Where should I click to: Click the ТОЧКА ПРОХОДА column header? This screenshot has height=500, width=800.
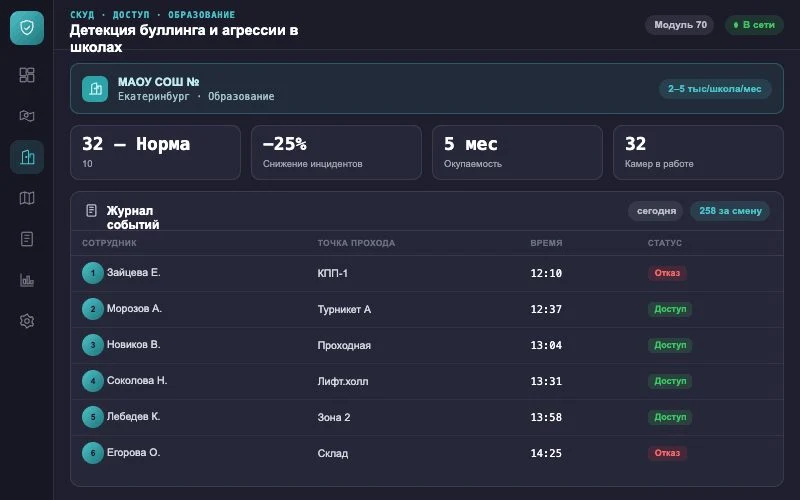pyautogui.click(x=356, y=243)
